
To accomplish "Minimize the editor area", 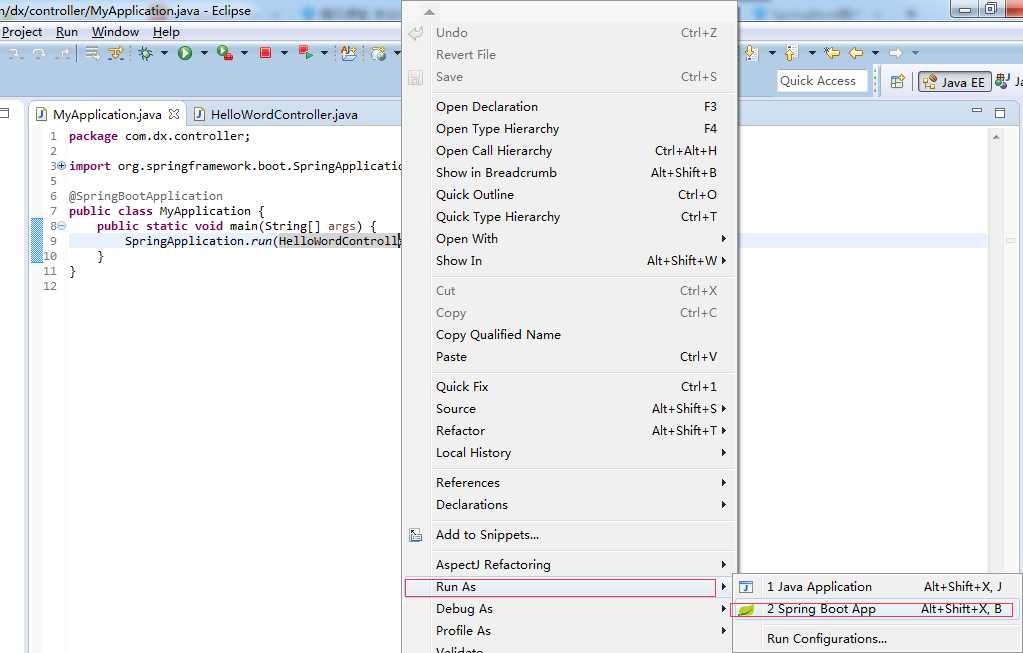I will tap(977, 111).
